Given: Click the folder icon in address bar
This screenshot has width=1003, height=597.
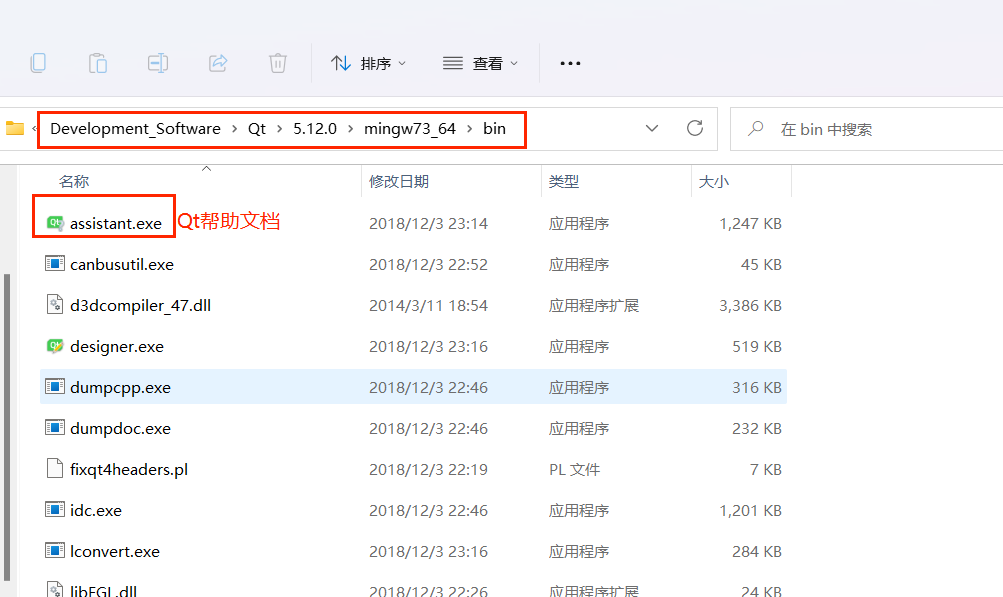Looking at the screenshot, I should tap(15, 129).
